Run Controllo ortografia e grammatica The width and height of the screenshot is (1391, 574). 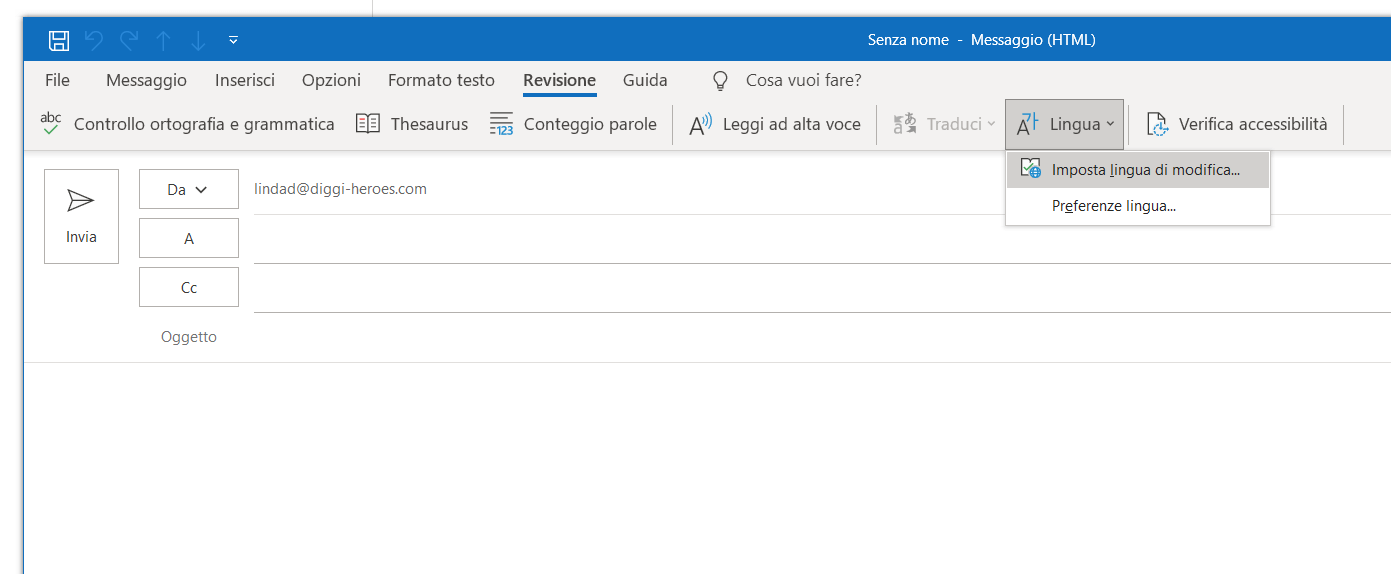[x=187, y=124]
